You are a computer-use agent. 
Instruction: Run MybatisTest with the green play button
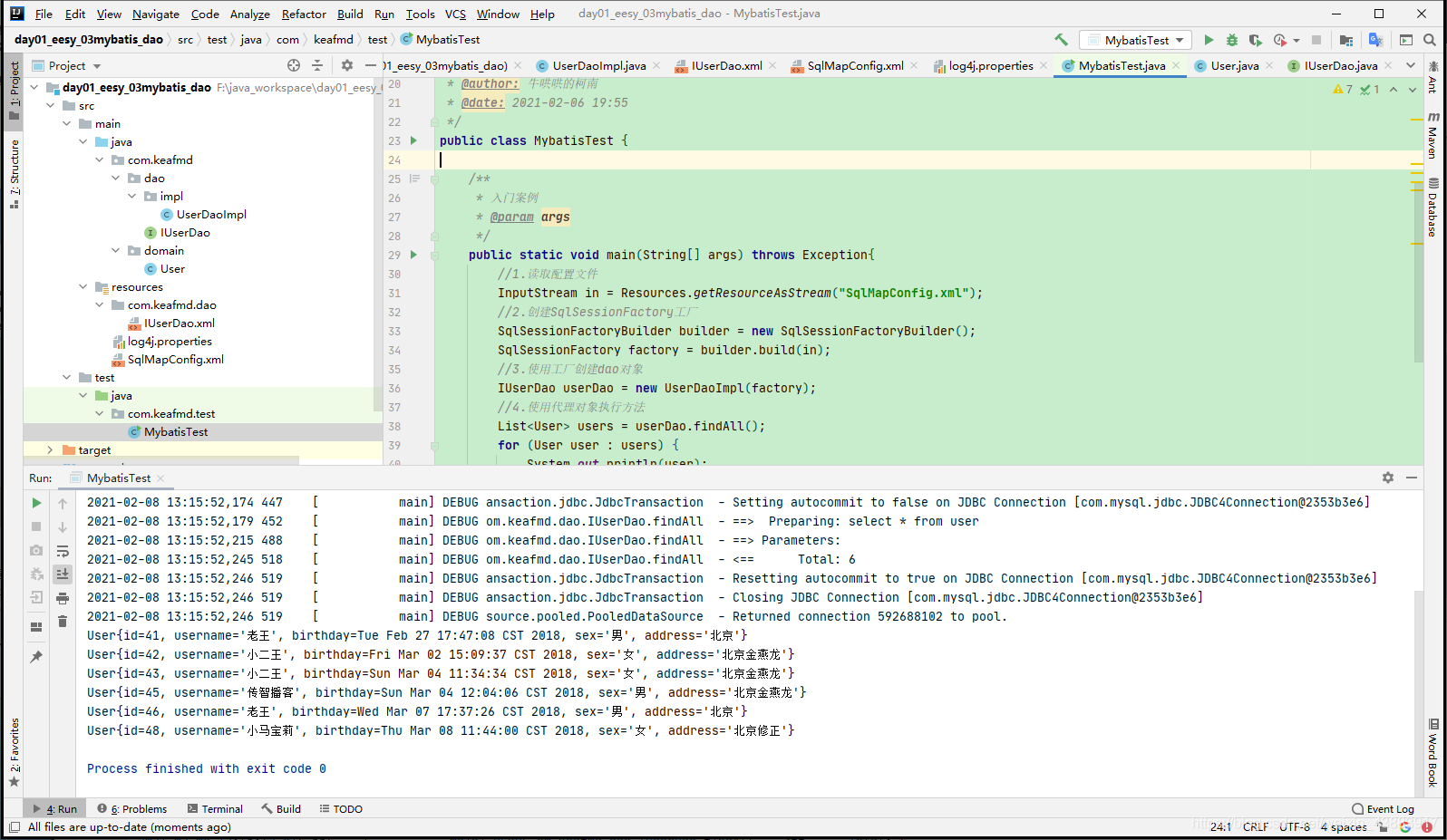(1209, 40)
